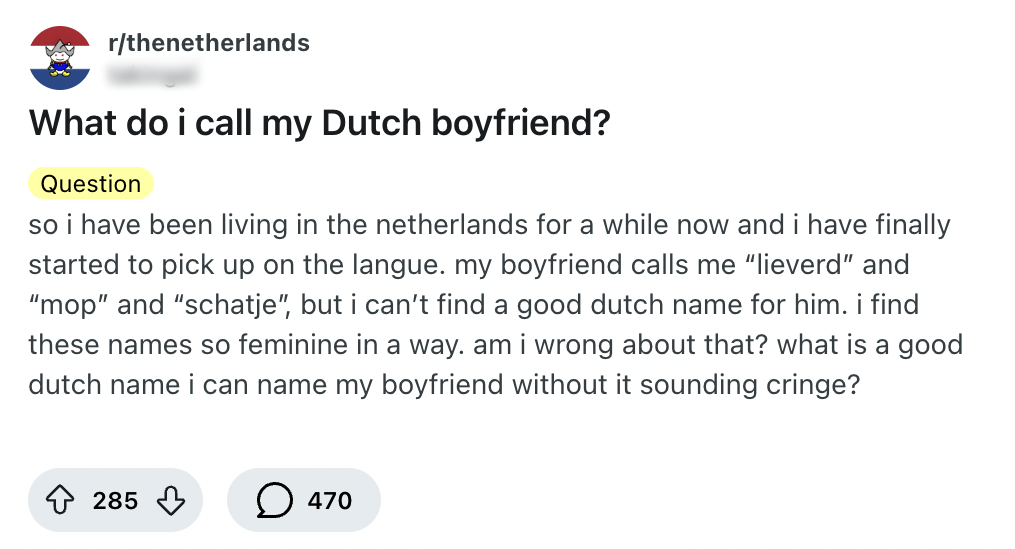Open the blurred author username
Image resolution: width=1015 pixels, height=549 pixels.
point(151,72)
